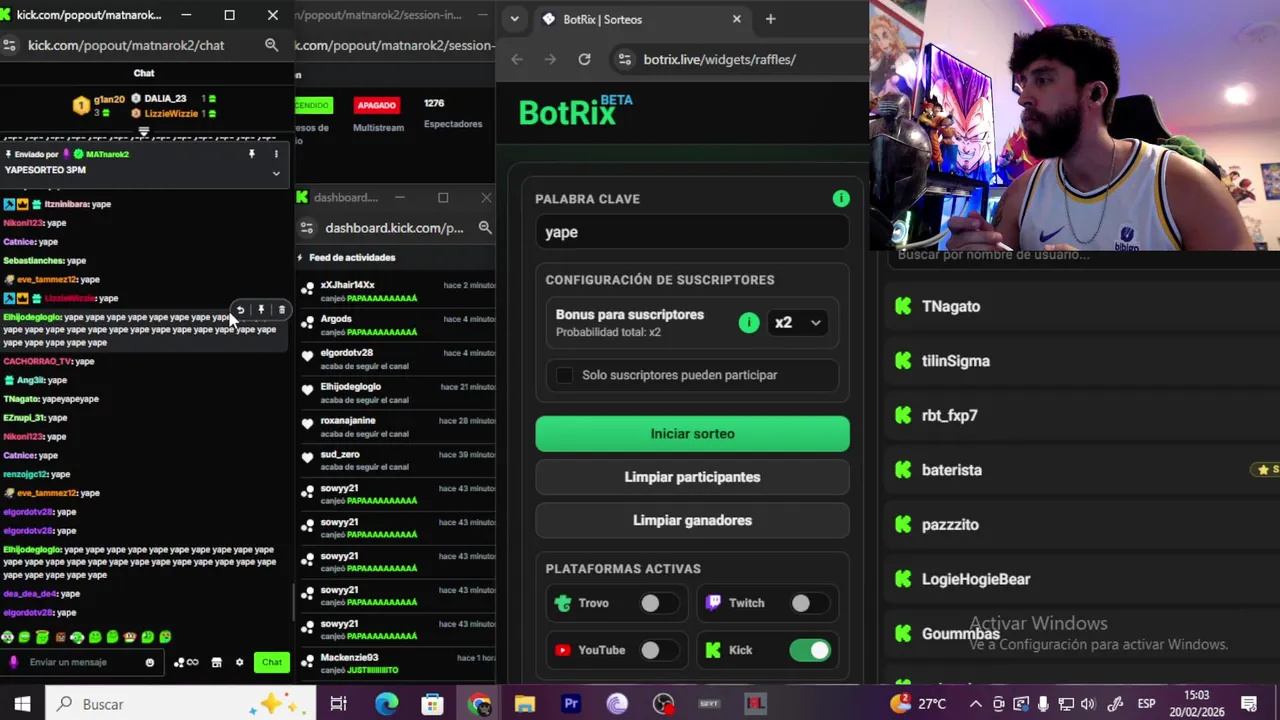Pin Elhijodegloglo's hovered chat message

(x=261, y=310)
